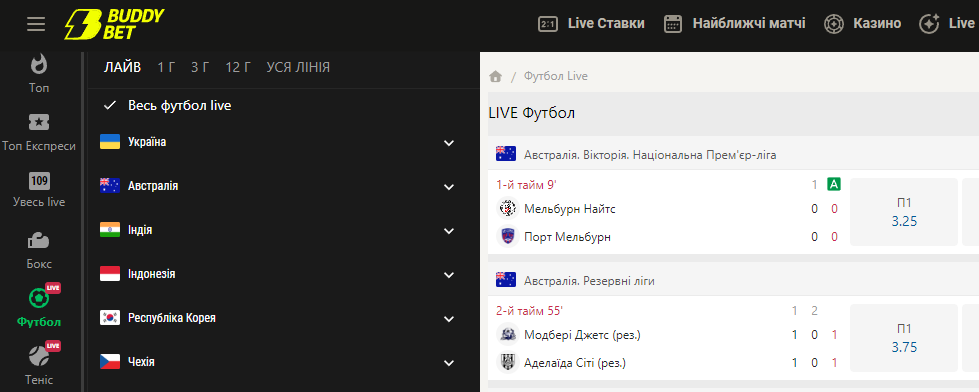Screen dimensions: 979x392
Task: Open the Топ flame icon
Action: (x=39, y=64)
